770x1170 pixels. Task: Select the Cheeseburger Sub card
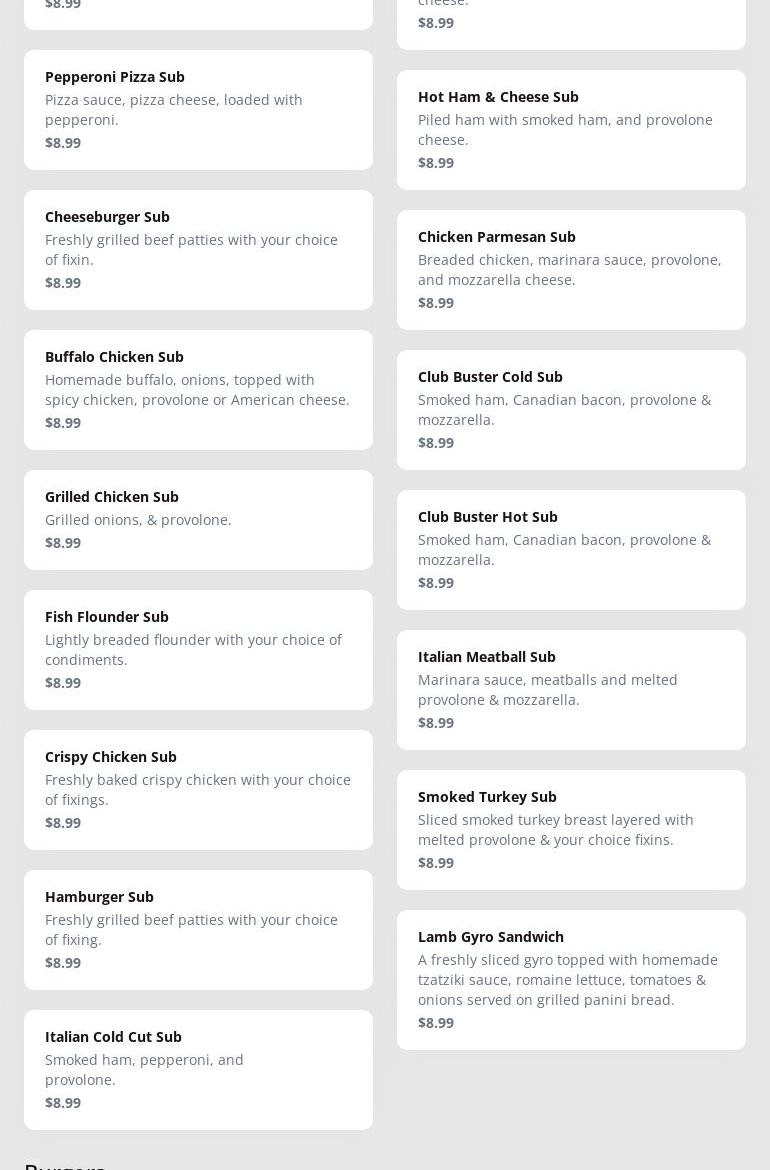(198, 250)
